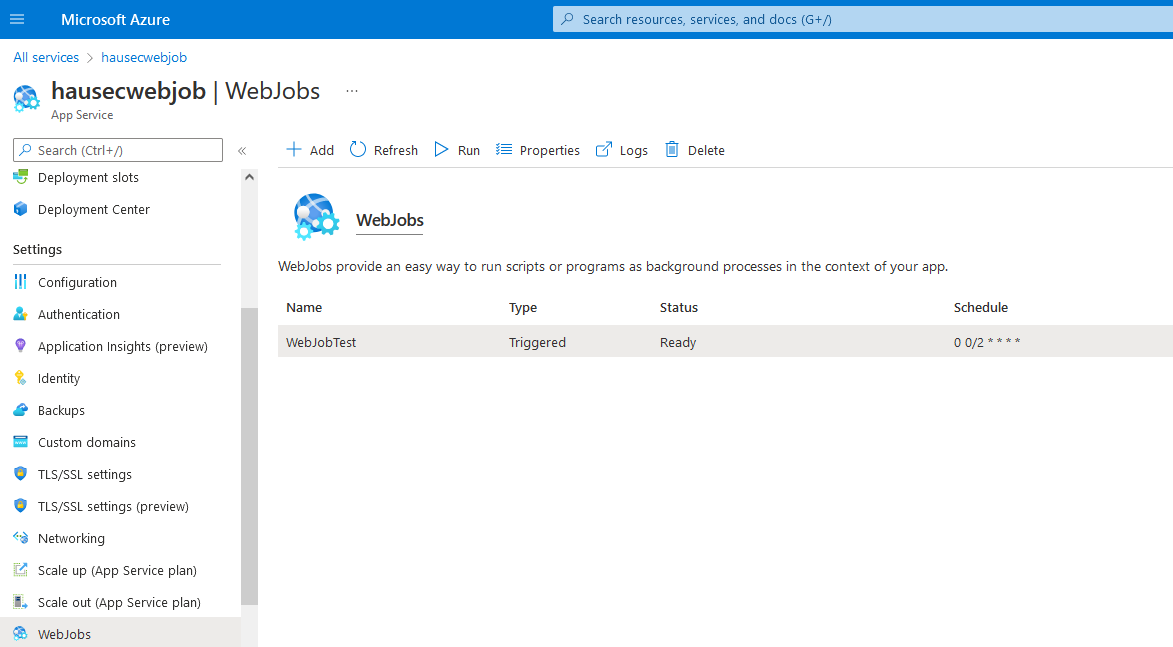Sort by the Status column header
This screenshot has height=647, width=1173.
(679, 307)
